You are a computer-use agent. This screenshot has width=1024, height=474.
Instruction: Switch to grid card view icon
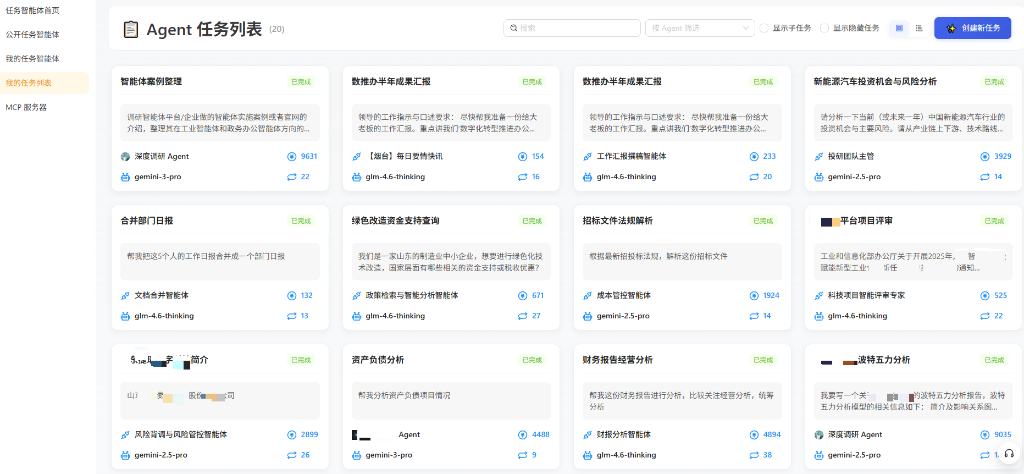tap(898, 28)
